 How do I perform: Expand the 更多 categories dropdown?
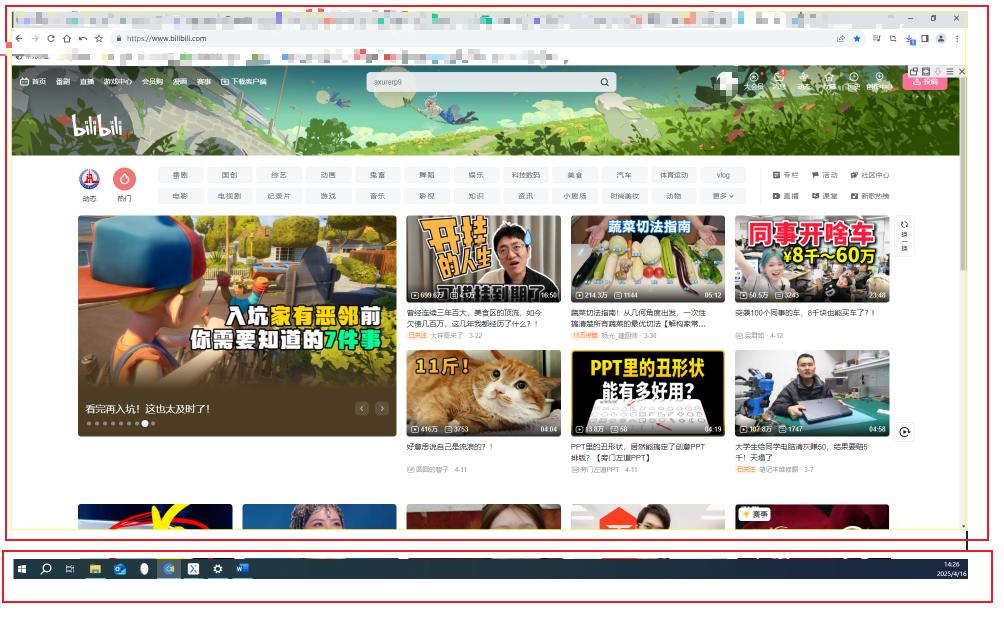723,196
